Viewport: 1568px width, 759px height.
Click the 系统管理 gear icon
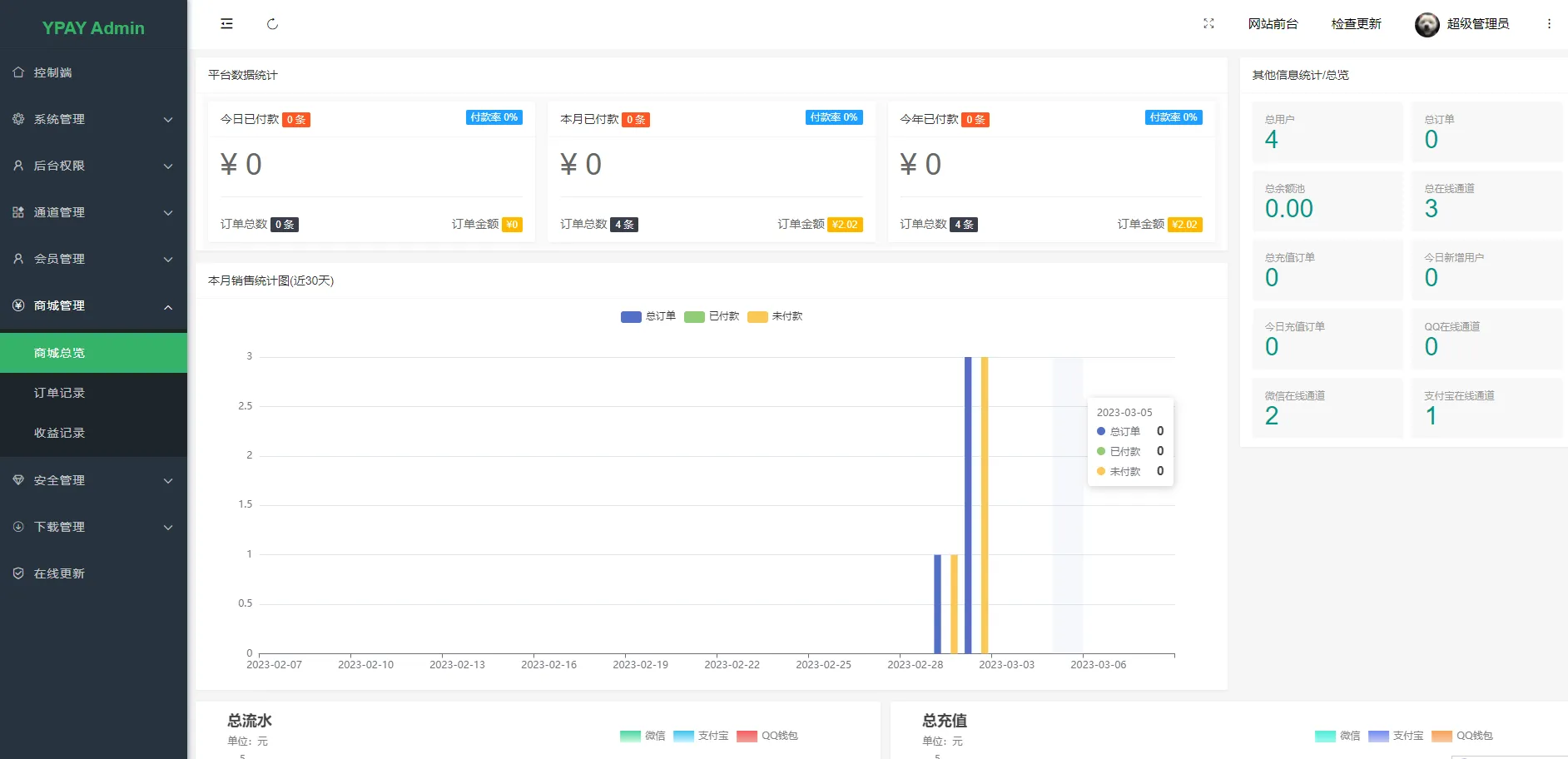click(18, 119)
